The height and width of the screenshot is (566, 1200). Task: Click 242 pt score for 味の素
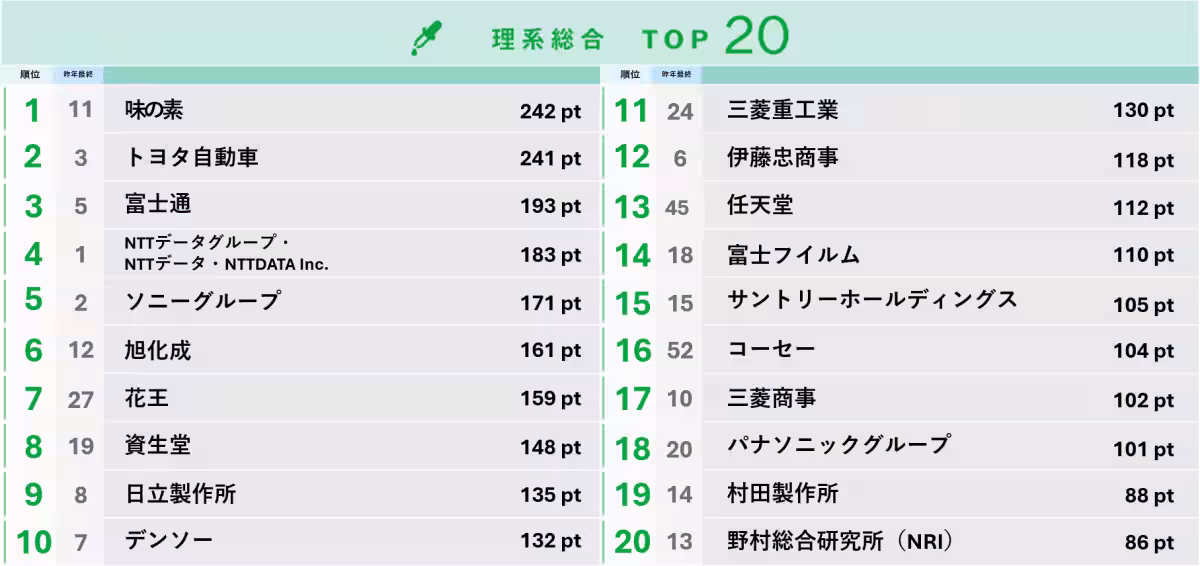click(550, 112)
